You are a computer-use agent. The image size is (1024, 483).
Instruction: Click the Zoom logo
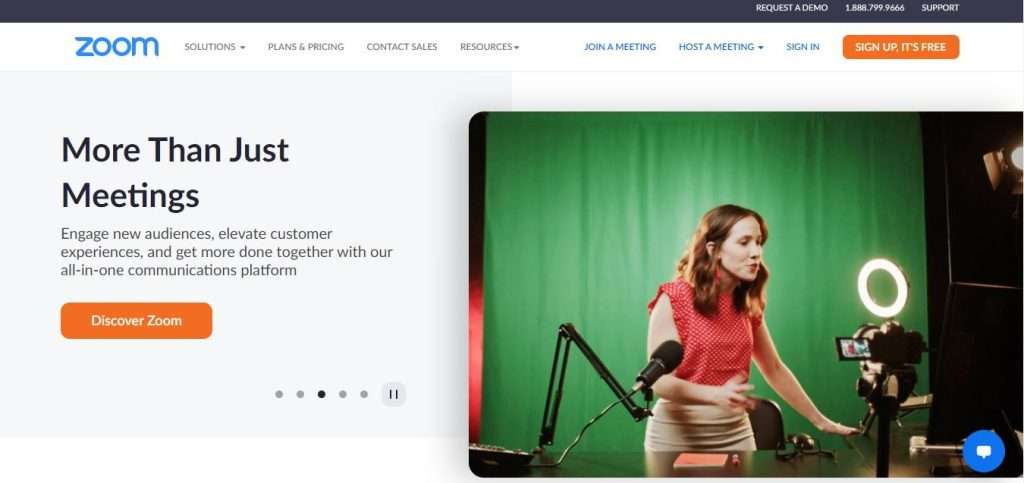point(116,46)
